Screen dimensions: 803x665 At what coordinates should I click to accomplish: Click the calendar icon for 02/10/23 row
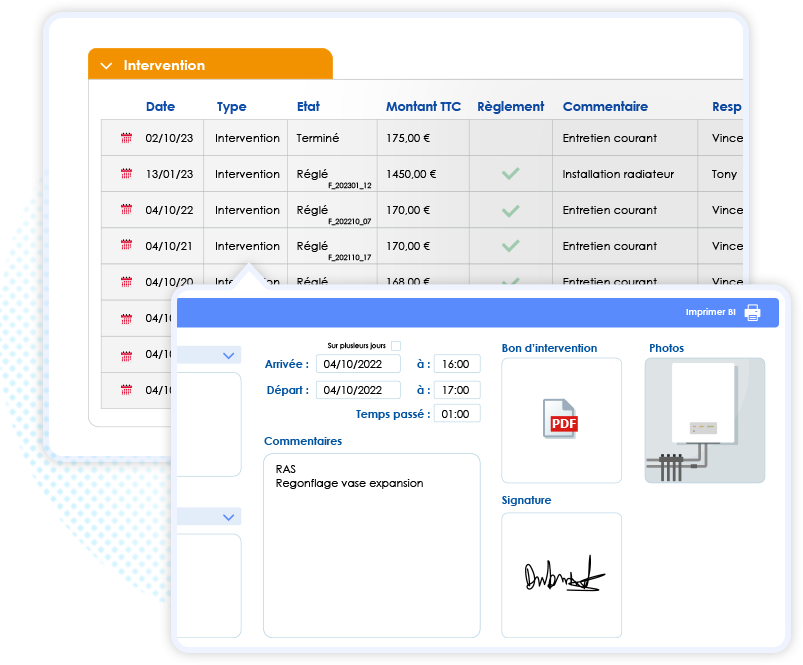point(126,138)
